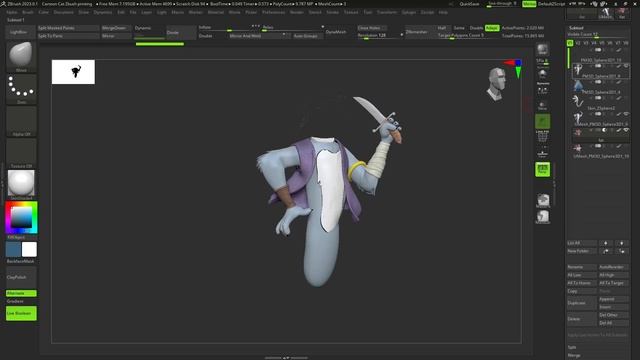
Task: Click Split Masked Points
Action: point(68,28)
